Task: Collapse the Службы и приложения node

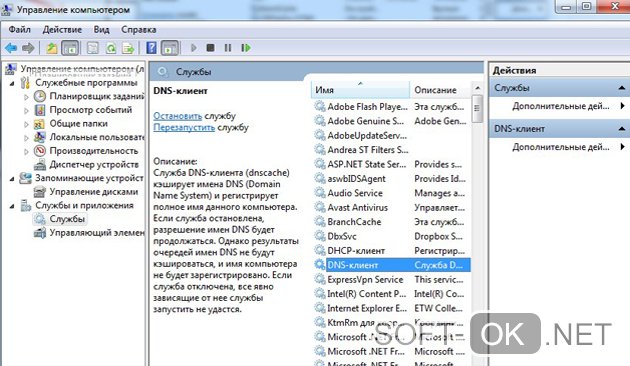Action: point(12,206)
